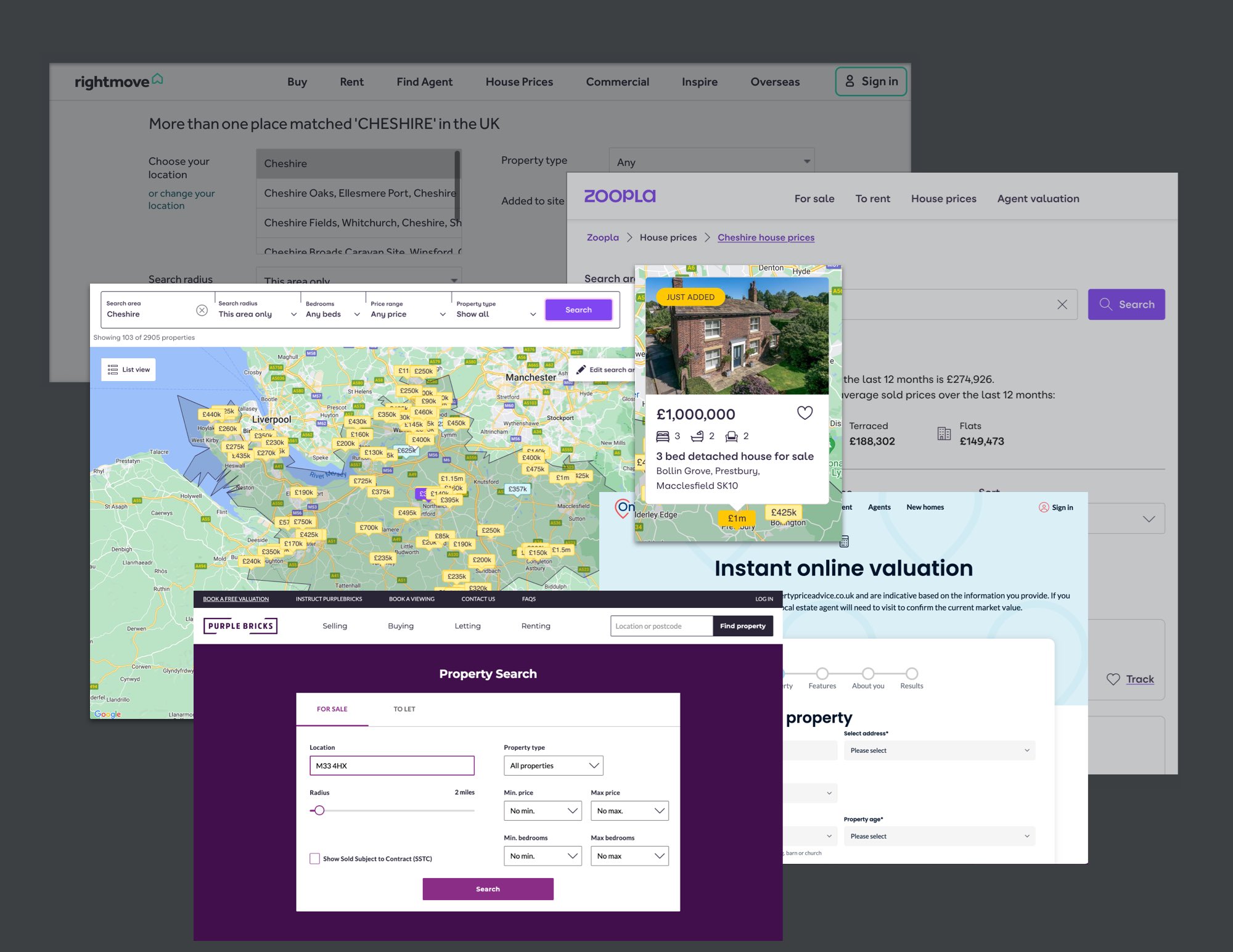Click Location field containing M33 4HX
Screen dimensions: 1233x952
[392, 766]
